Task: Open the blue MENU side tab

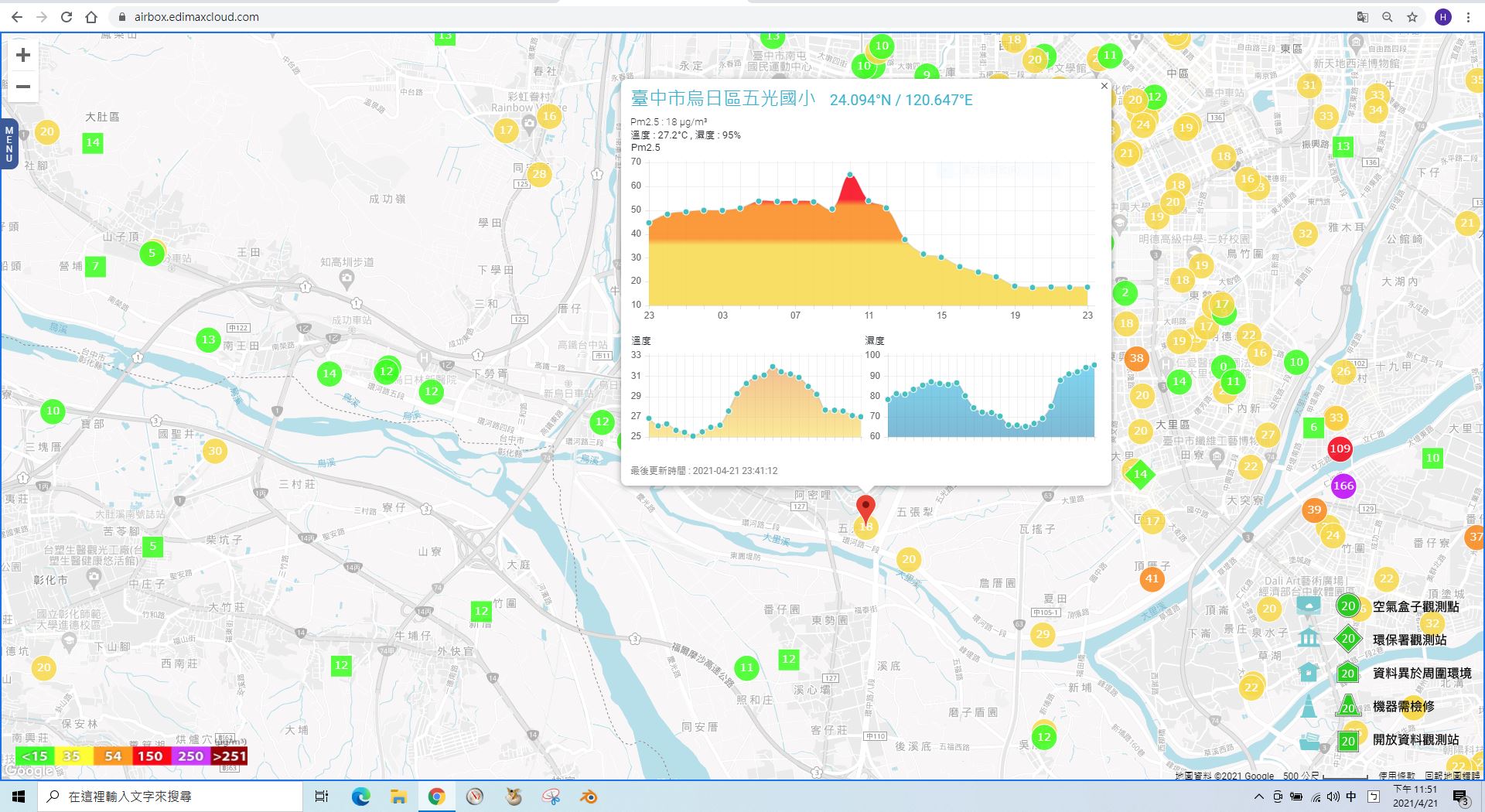Action: tap(9, 144)
